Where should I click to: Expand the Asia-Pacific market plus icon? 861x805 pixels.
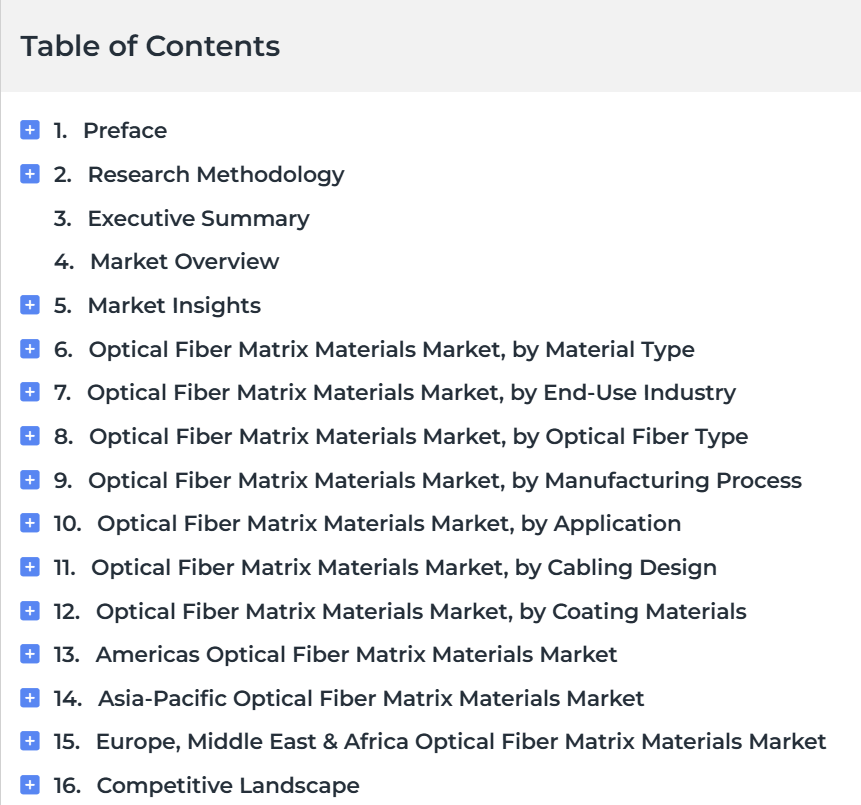point(30,698)
